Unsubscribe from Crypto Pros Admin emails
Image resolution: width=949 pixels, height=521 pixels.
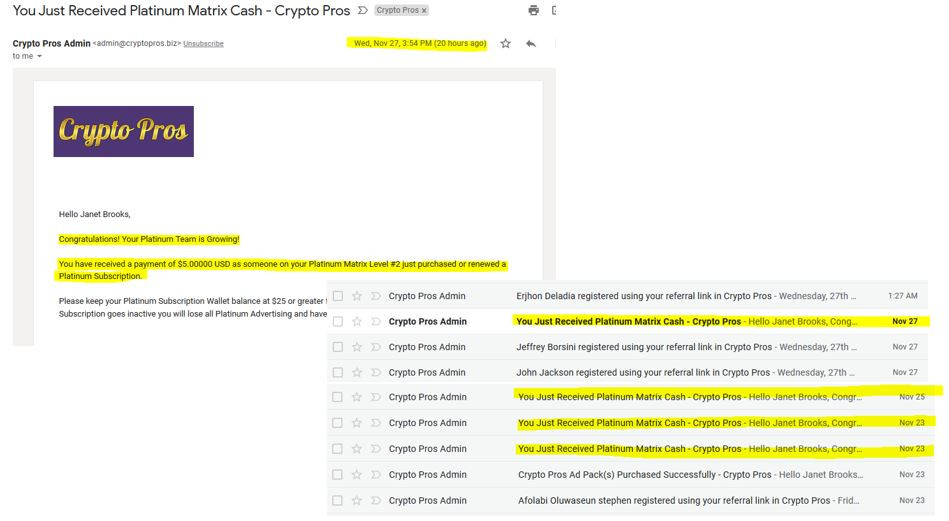[x=203, y=44]
